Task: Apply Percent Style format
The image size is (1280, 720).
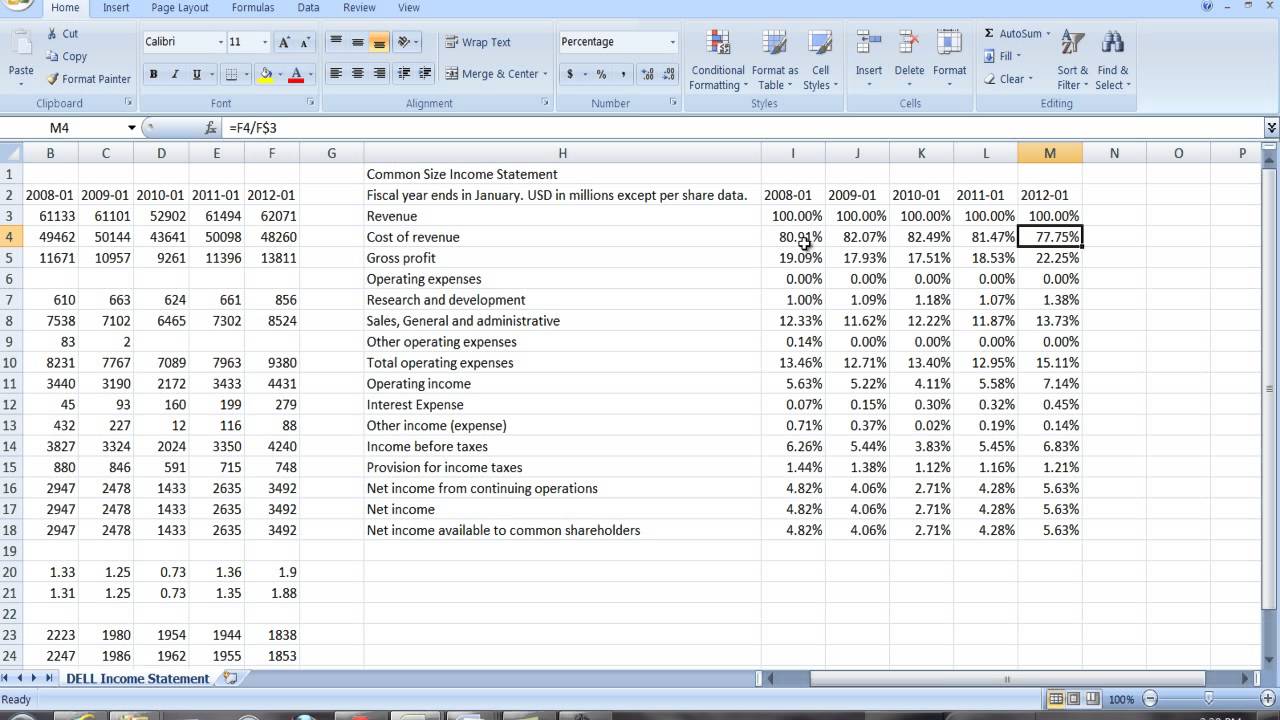Action: tap(601, 74)
